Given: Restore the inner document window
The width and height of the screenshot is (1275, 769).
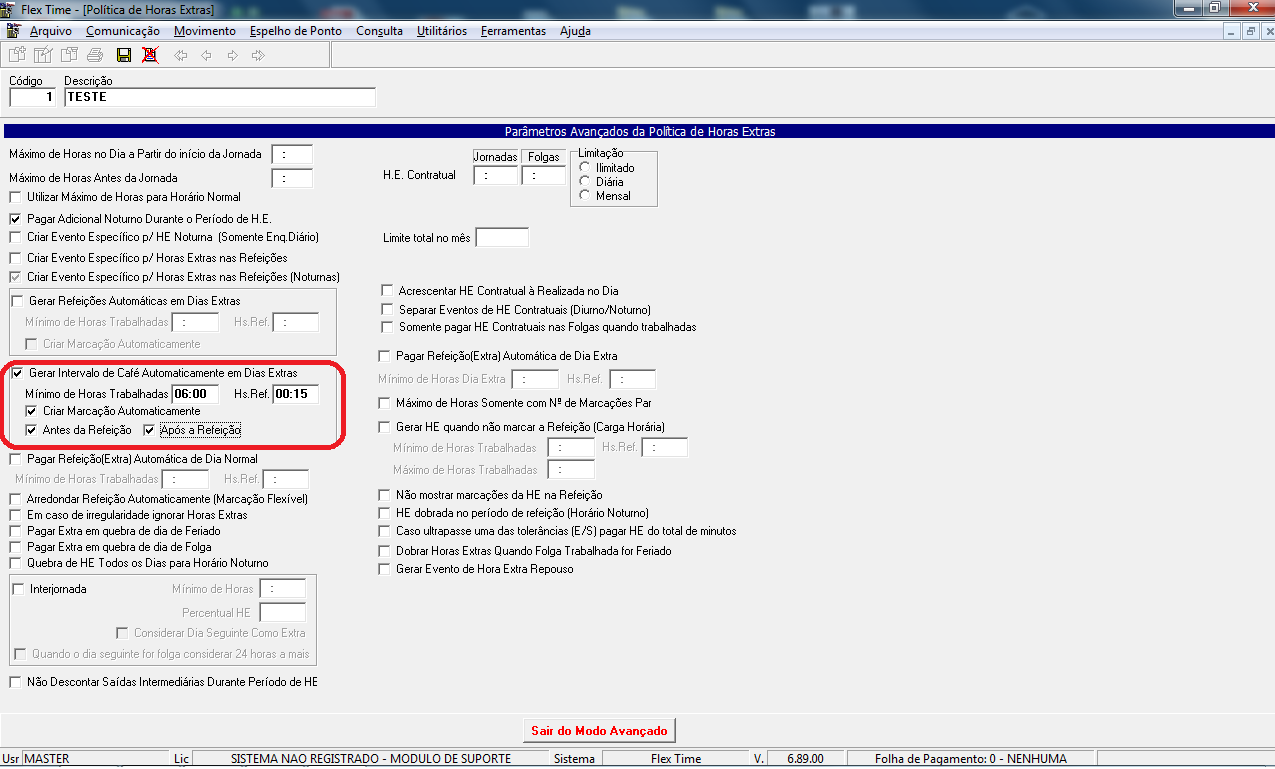Looking at the screenshot, I should tap(1250, 31).
